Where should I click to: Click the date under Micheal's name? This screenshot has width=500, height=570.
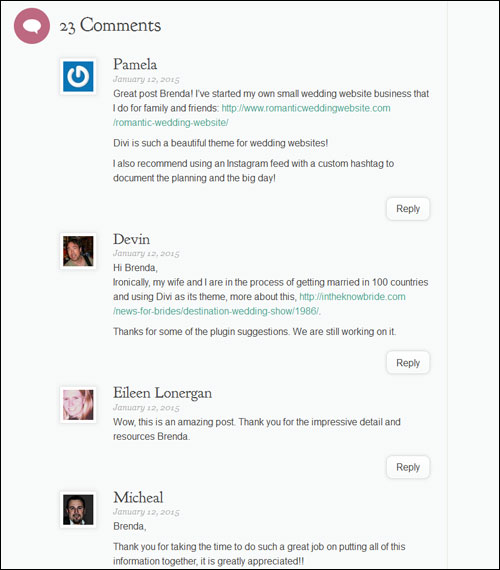(146, 512)
